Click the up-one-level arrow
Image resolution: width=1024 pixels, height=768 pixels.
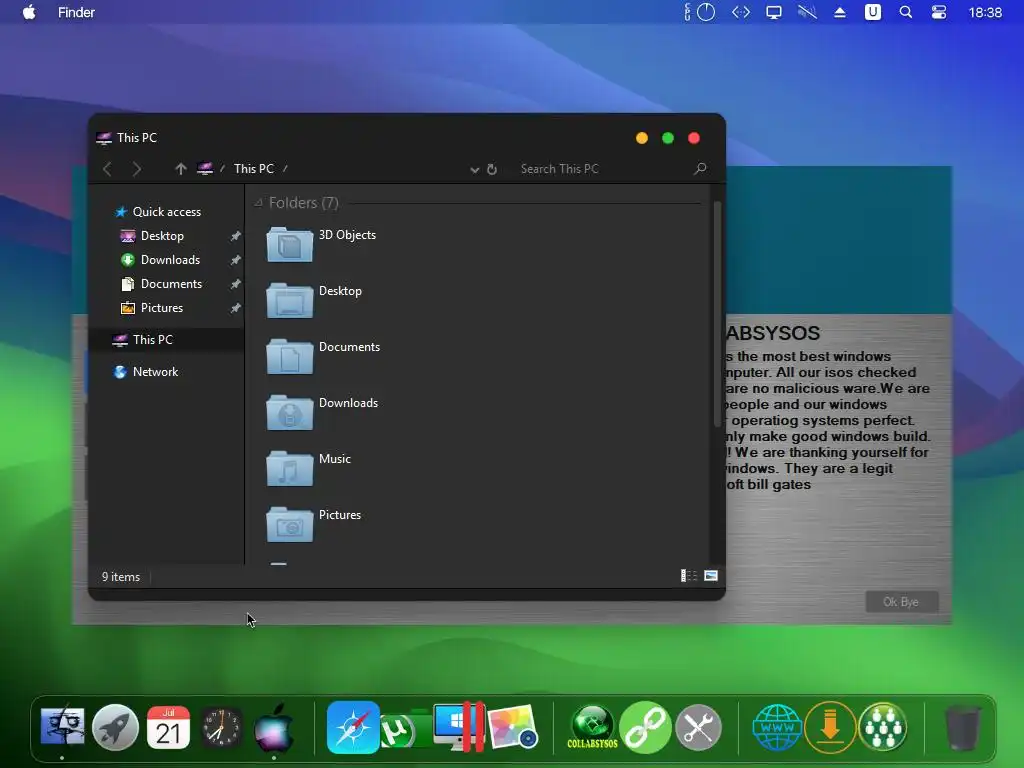click(180, 169)
